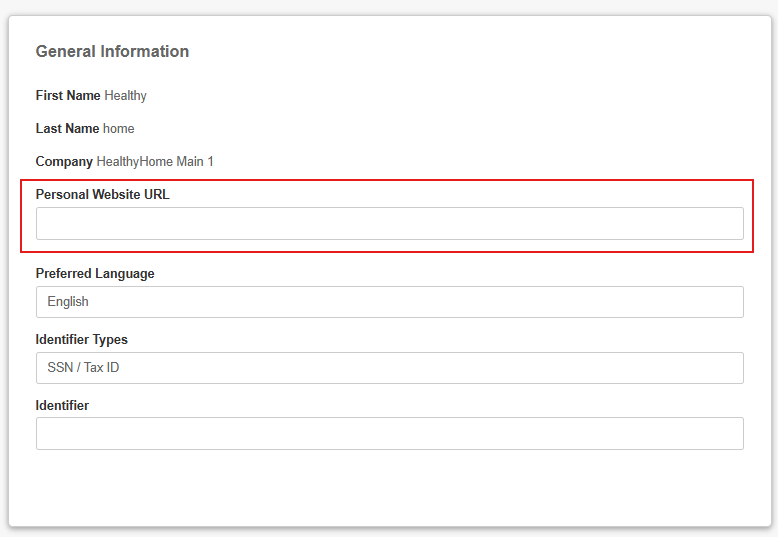
Task: Click the Company label
Action: click(64, 161)
